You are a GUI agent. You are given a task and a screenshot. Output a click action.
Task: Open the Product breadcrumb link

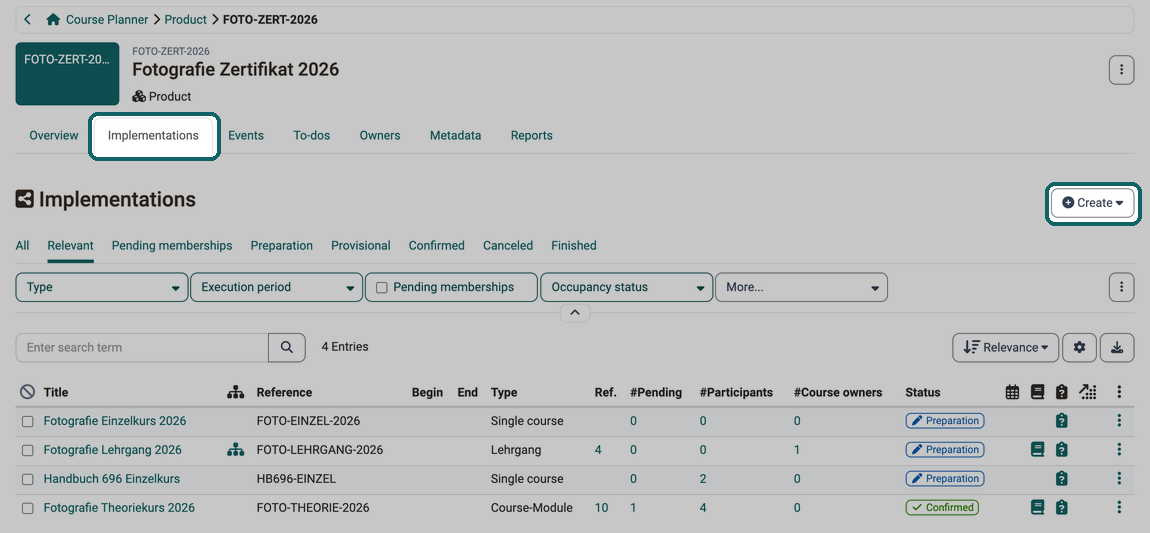(186, 20)
